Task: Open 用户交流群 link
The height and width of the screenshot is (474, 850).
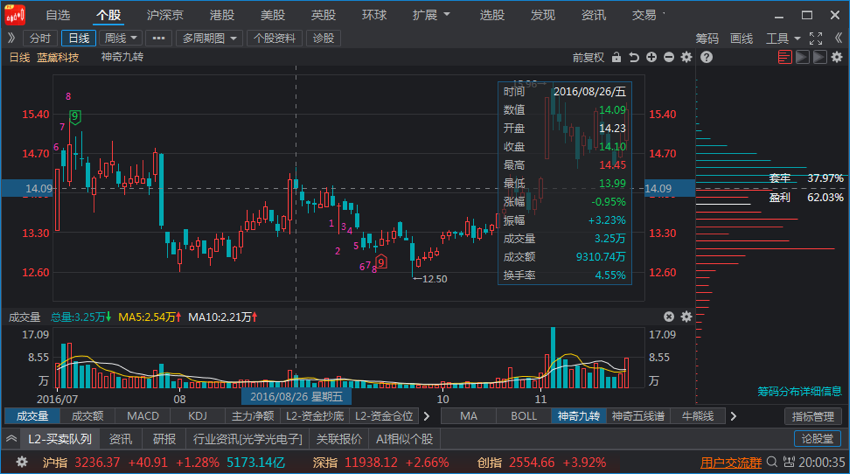Action: click(x=731, y=463)
